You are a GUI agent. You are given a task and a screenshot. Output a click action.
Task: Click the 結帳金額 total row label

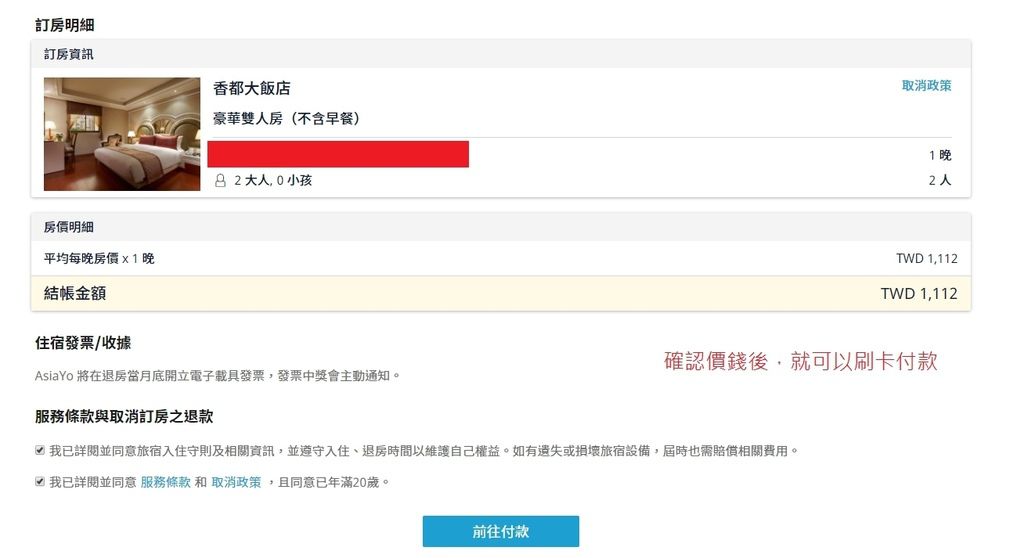[x=75, y=293]
